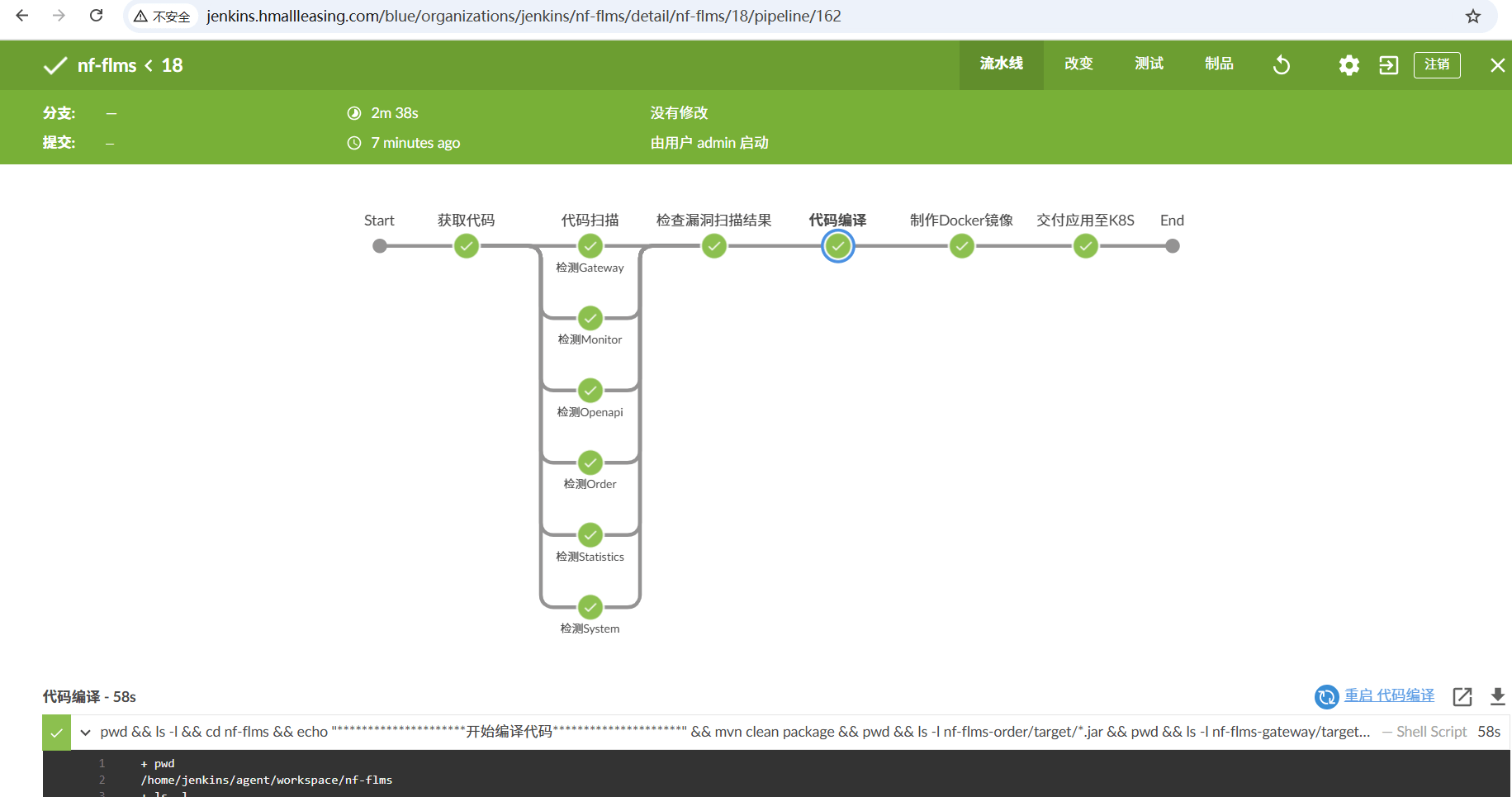Expand the shell script step chevron
This screenshot has height=797, width=1512.
85,733
